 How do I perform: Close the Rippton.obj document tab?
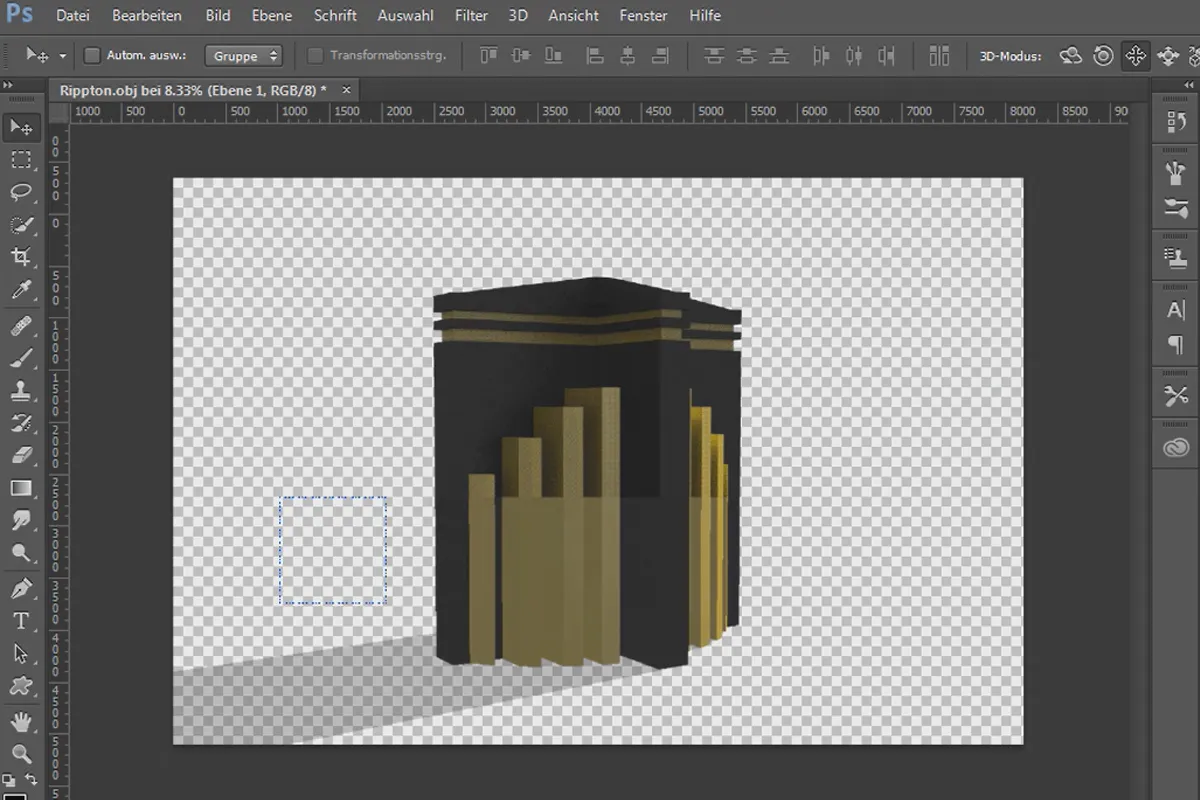tap(347, 90)
